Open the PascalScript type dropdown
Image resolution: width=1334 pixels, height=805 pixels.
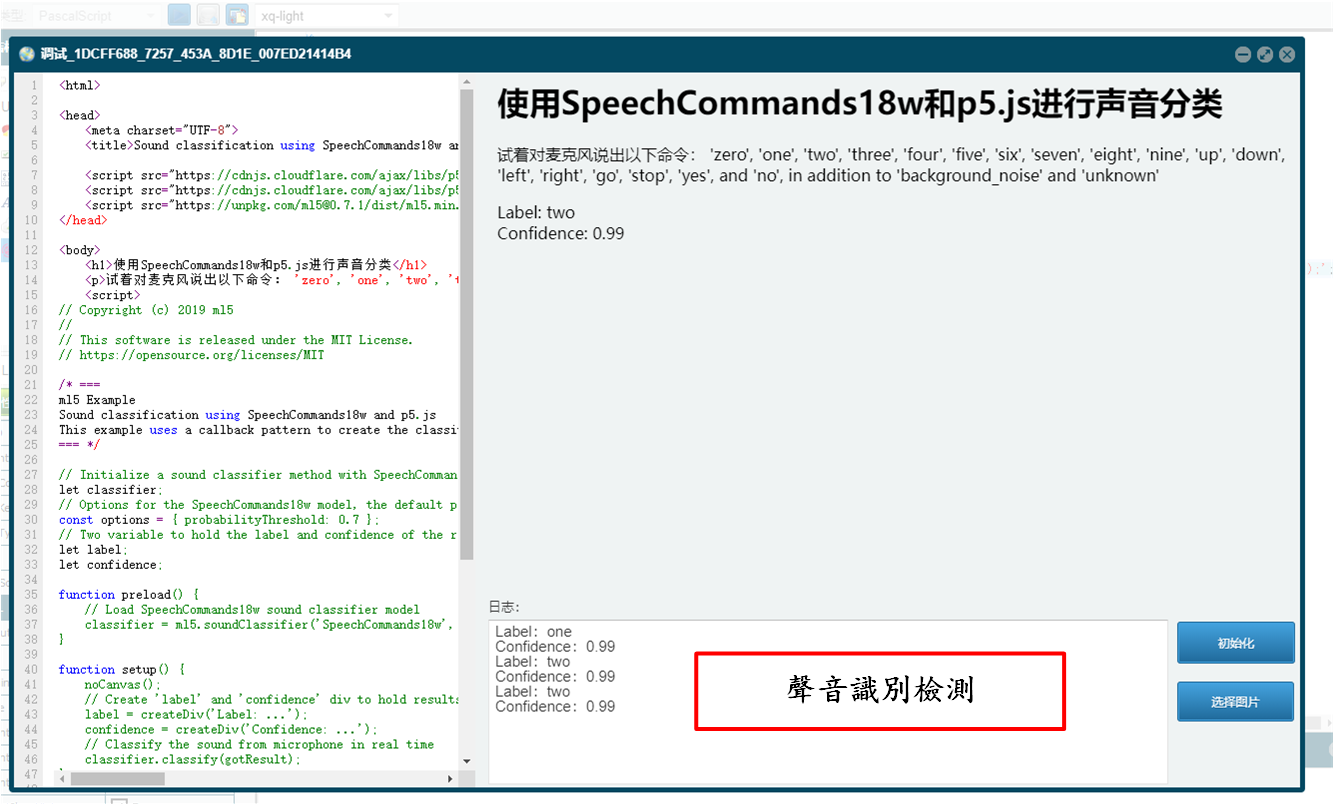pyautogui.click(x=95, y=16)
